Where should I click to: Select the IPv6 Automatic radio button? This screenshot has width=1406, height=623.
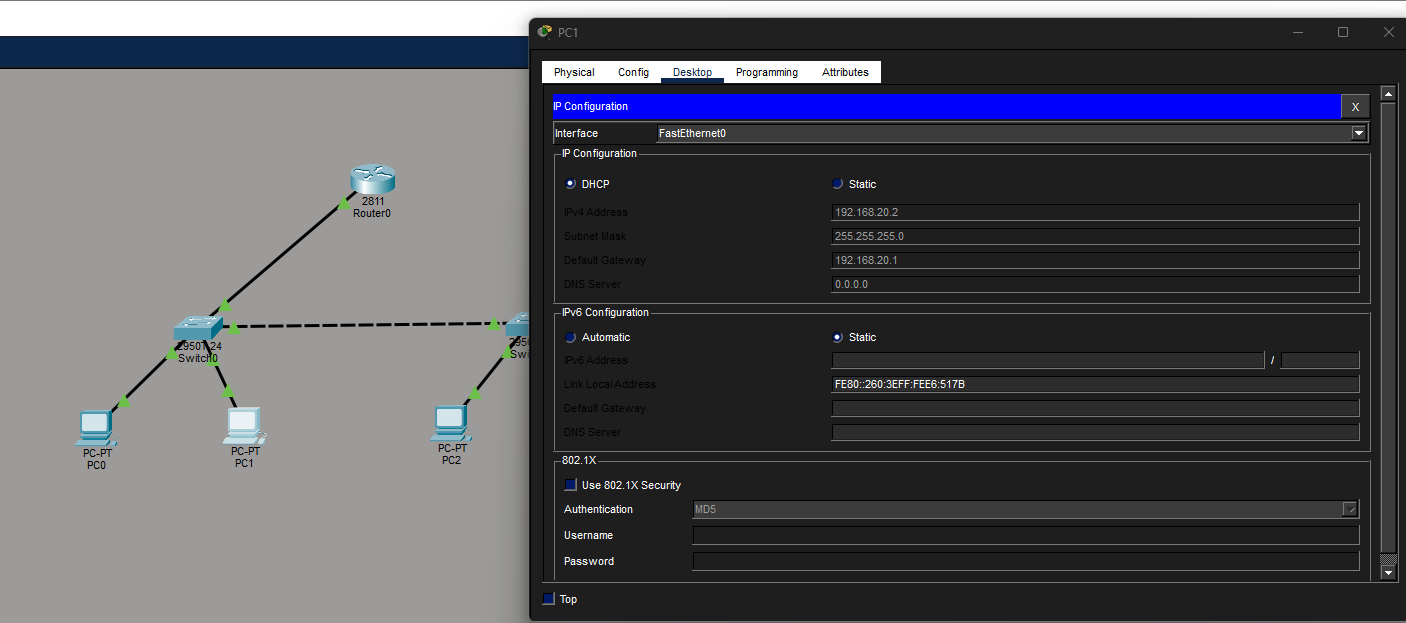point(571,338)
